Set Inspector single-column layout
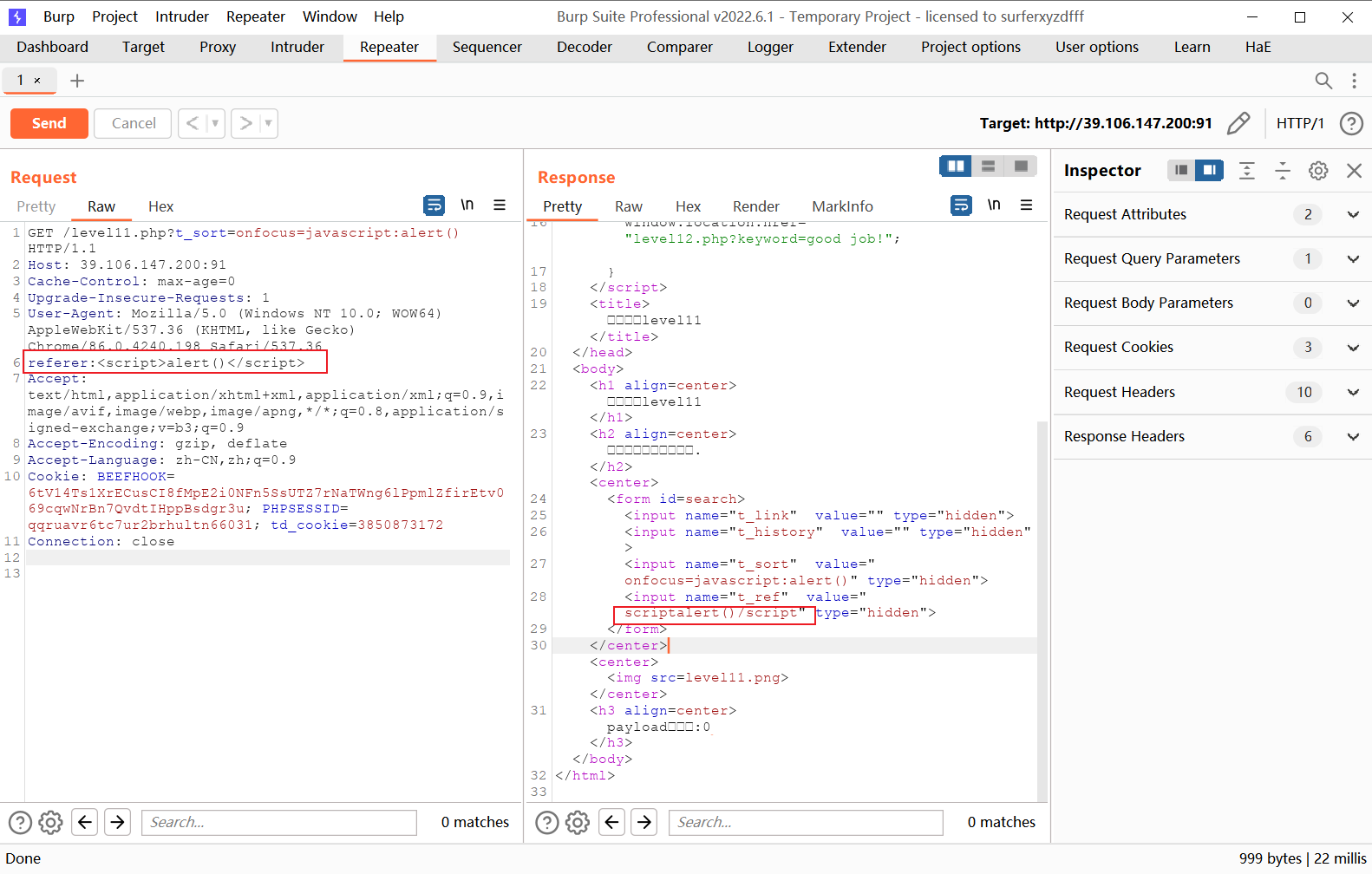The height and width of the screenshot is (874, 1372). pyautogui.click(x=1181, y=170)
